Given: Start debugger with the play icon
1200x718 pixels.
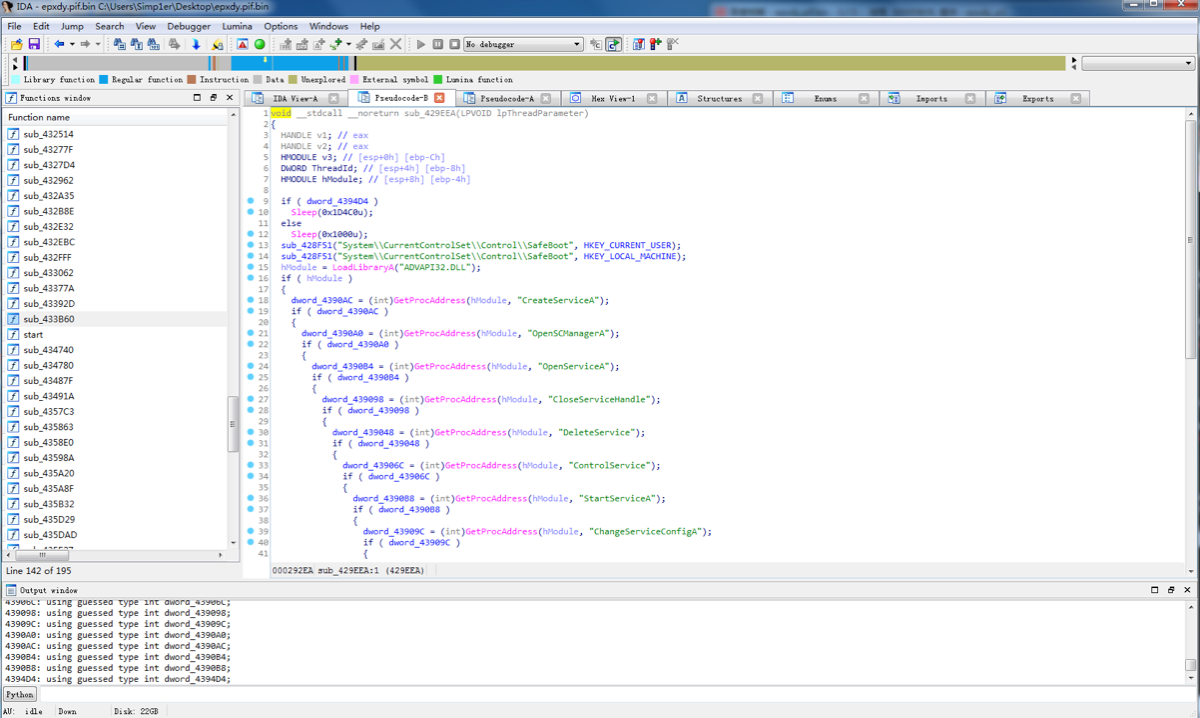Looking at the screenshot, I should 421,44.
